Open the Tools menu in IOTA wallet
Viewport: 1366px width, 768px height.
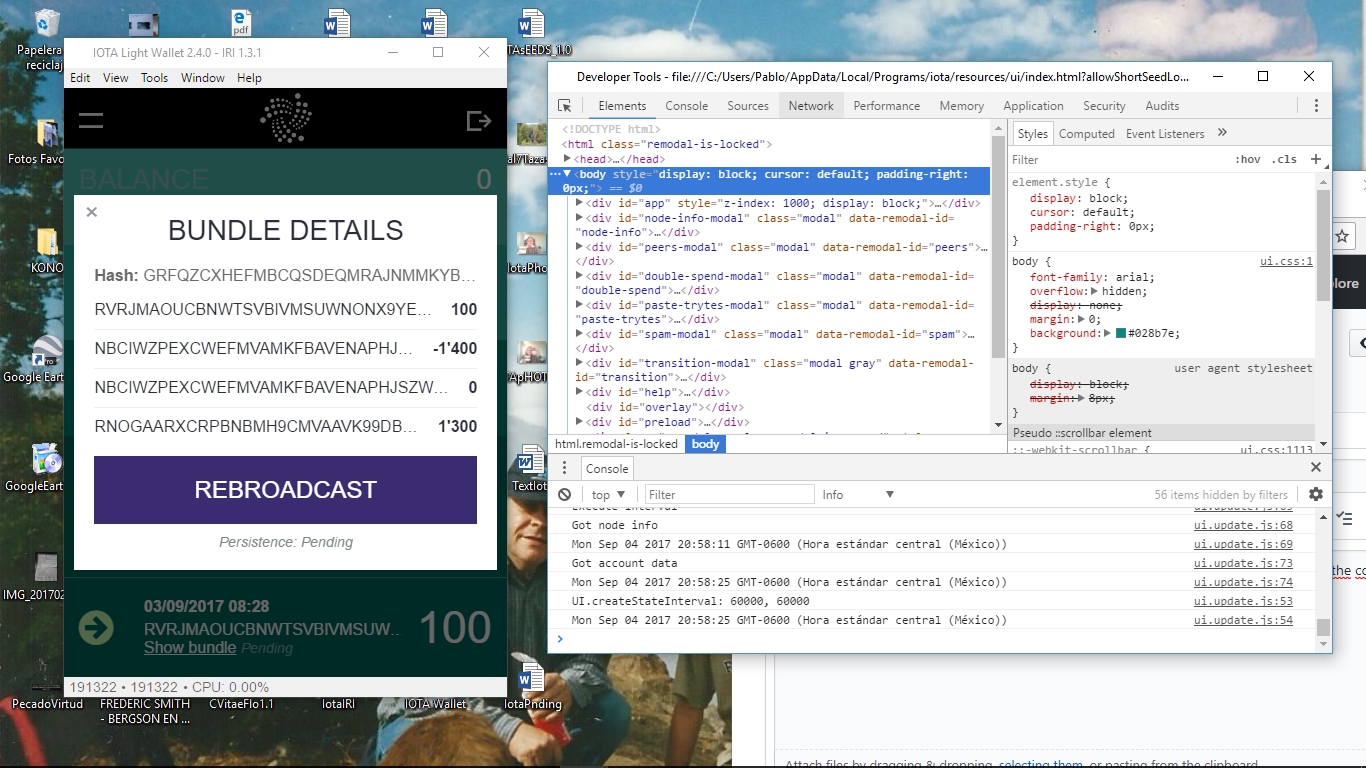[154, 77]
